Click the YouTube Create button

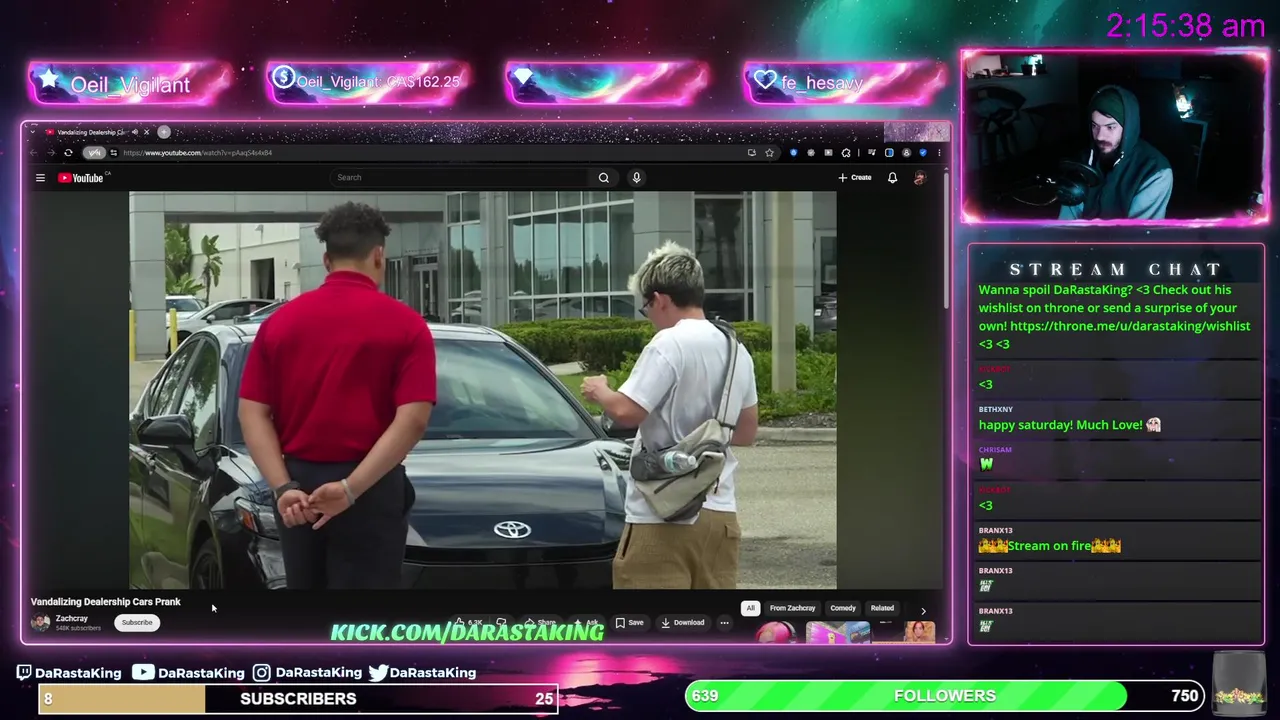(x=855, y=177)
